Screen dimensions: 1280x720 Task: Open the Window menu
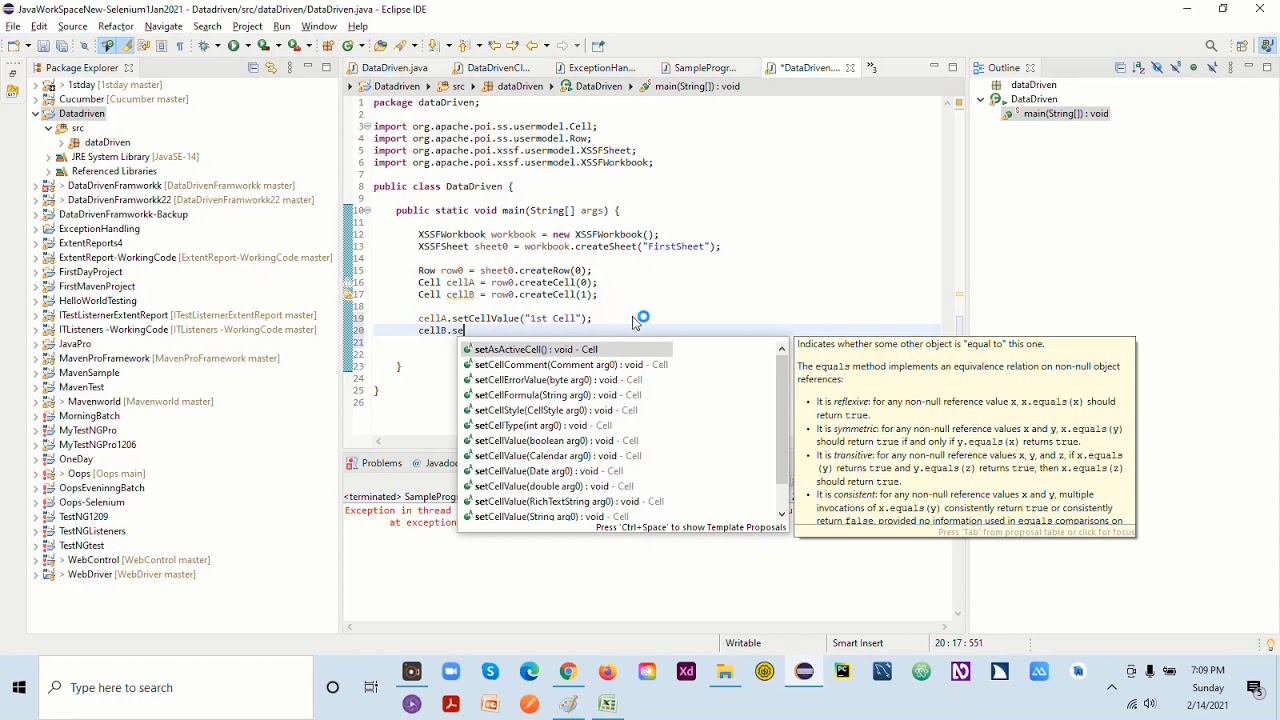coord(319,26)
